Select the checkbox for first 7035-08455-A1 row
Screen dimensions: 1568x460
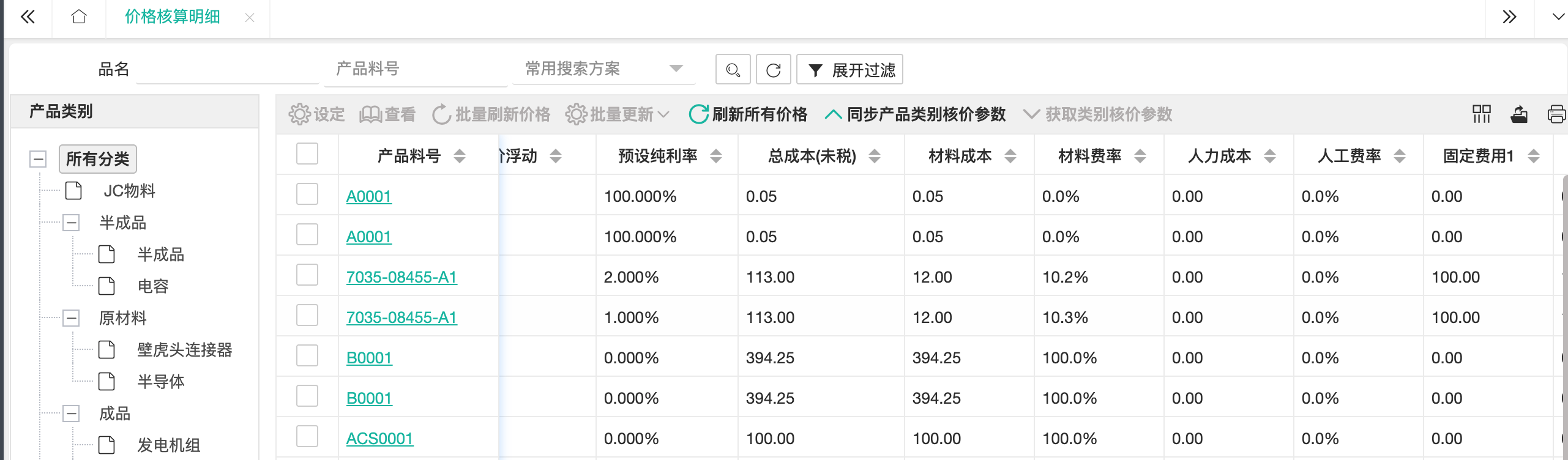point(307,275)
